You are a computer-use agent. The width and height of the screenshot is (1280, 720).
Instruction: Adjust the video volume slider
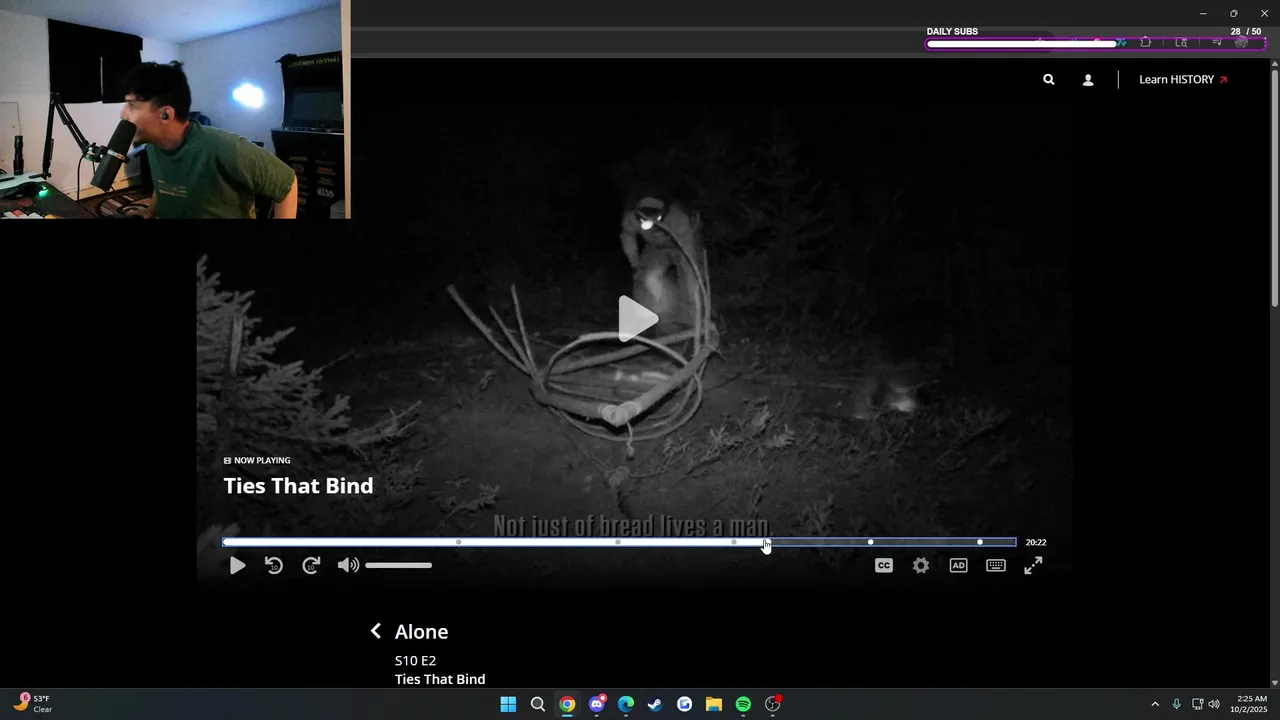point(398,566)
